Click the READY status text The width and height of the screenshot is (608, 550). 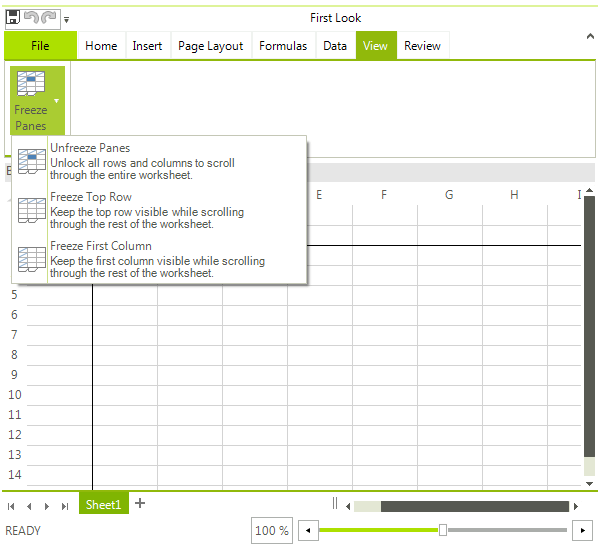(x=23, y=531)
